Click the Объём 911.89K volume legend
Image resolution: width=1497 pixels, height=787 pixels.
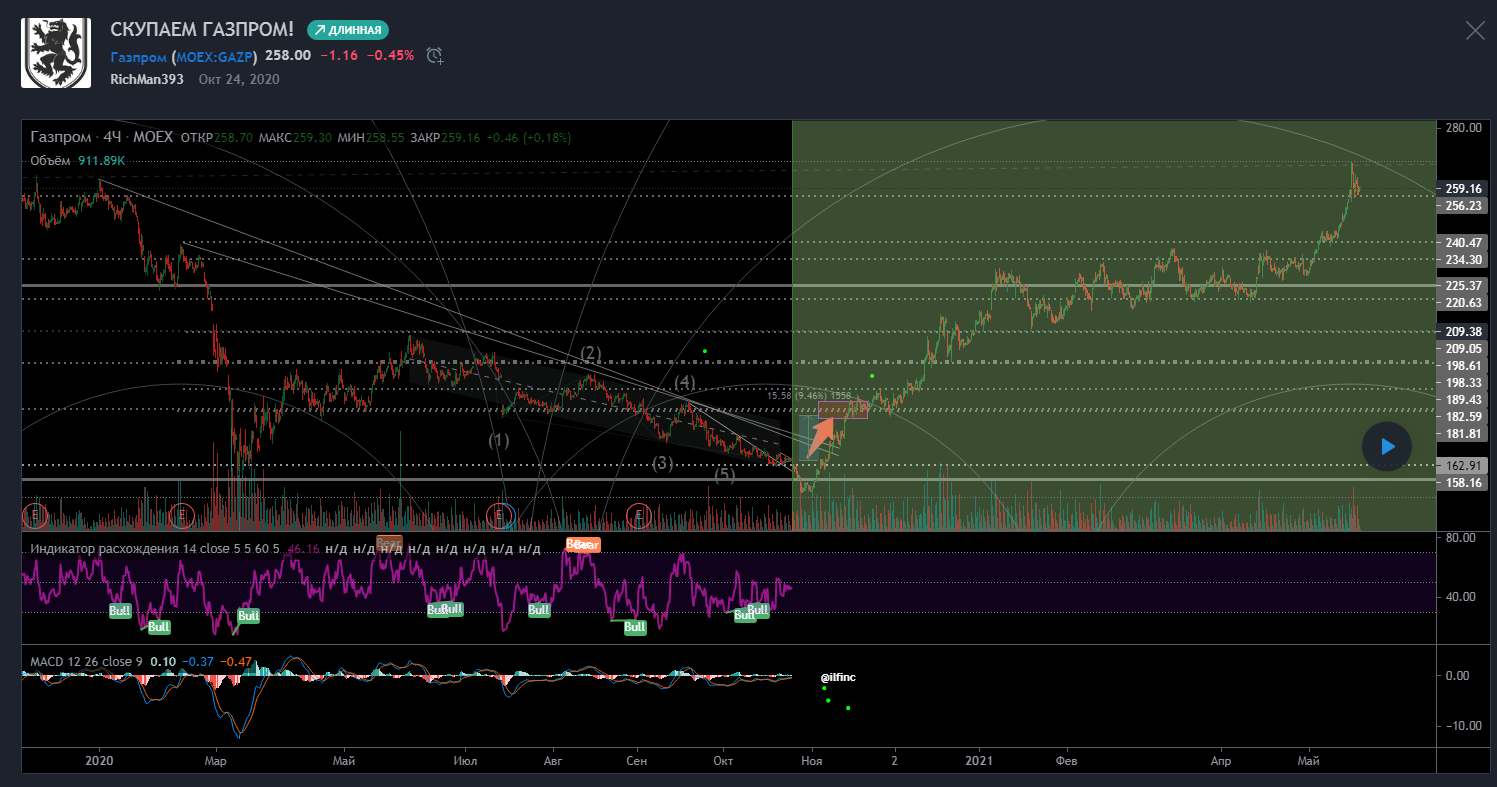[78, 160]
